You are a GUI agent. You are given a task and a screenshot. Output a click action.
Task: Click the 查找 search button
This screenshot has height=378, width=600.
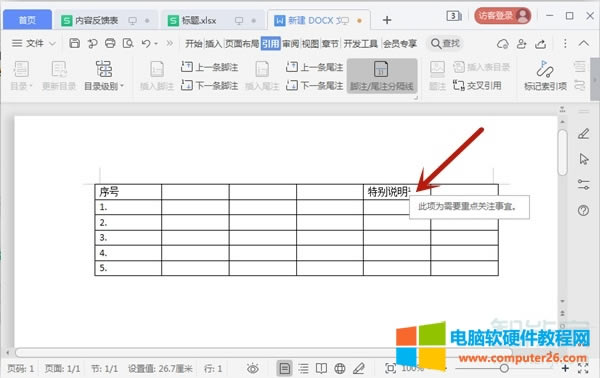pos(445,44)
